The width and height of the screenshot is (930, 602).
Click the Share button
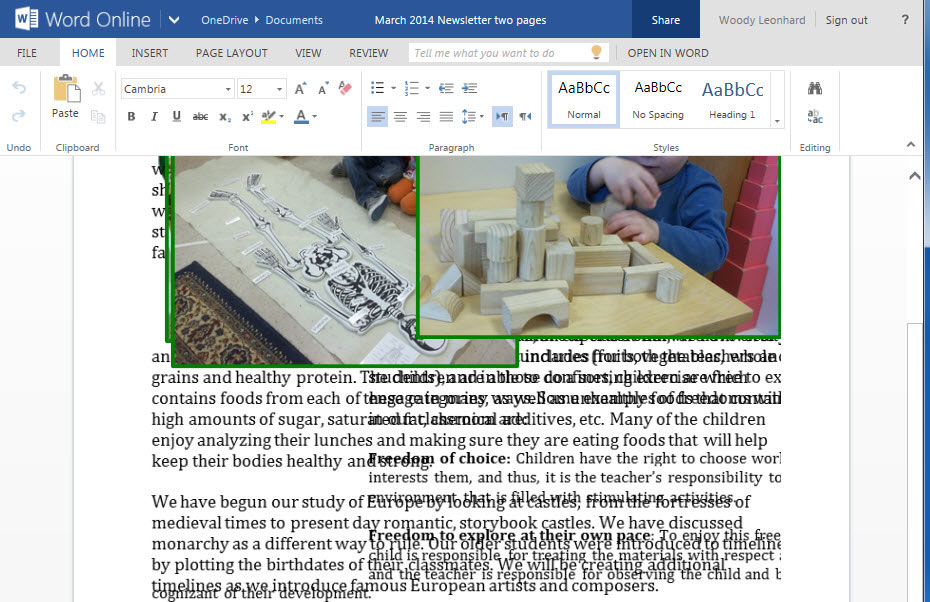[x=665, y=20]
